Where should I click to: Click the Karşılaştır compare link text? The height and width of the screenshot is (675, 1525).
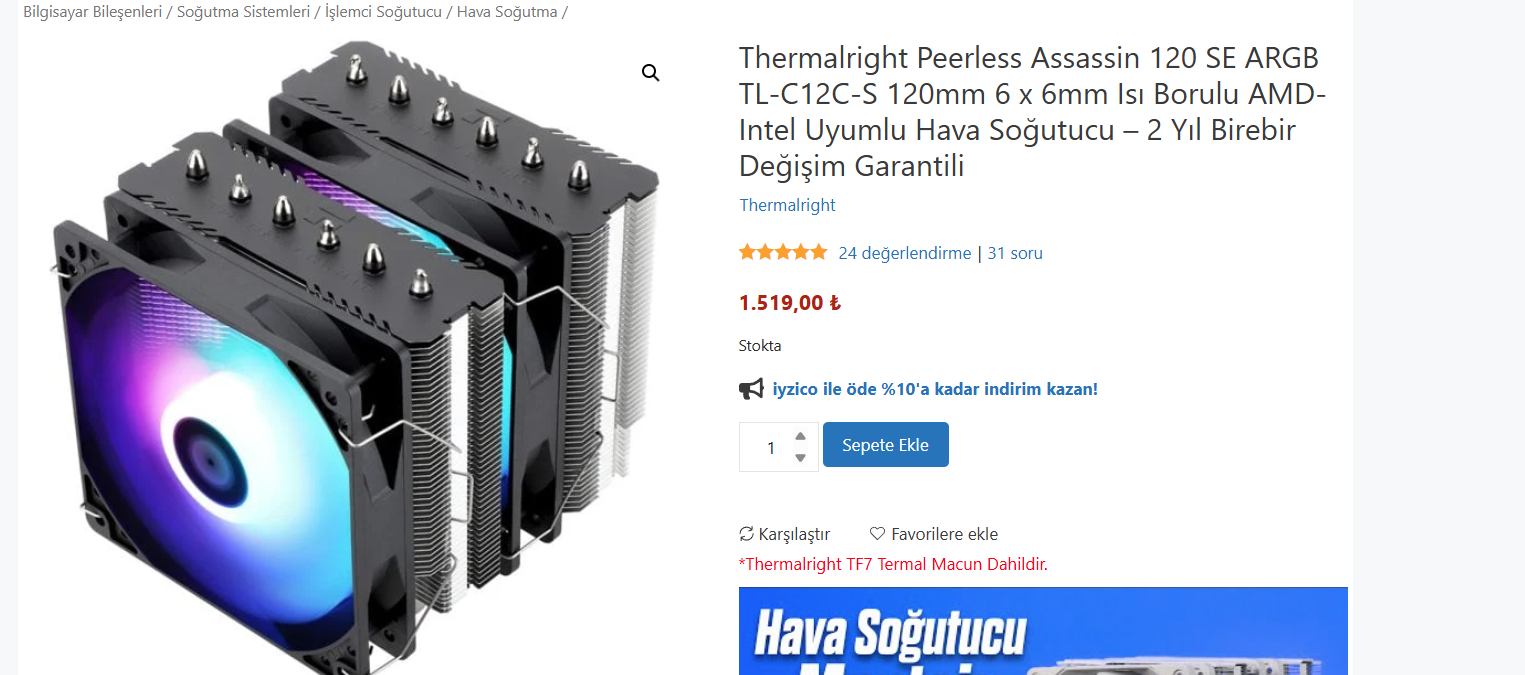click(x=794, y=534)
